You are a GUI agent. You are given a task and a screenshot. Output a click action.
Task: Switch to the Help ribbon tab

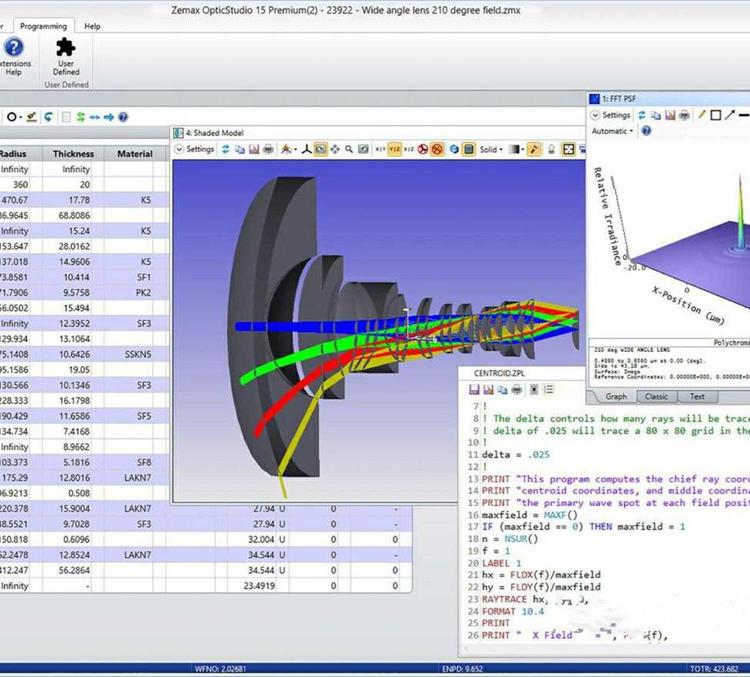pyautogui.click(x=92, y=26)
